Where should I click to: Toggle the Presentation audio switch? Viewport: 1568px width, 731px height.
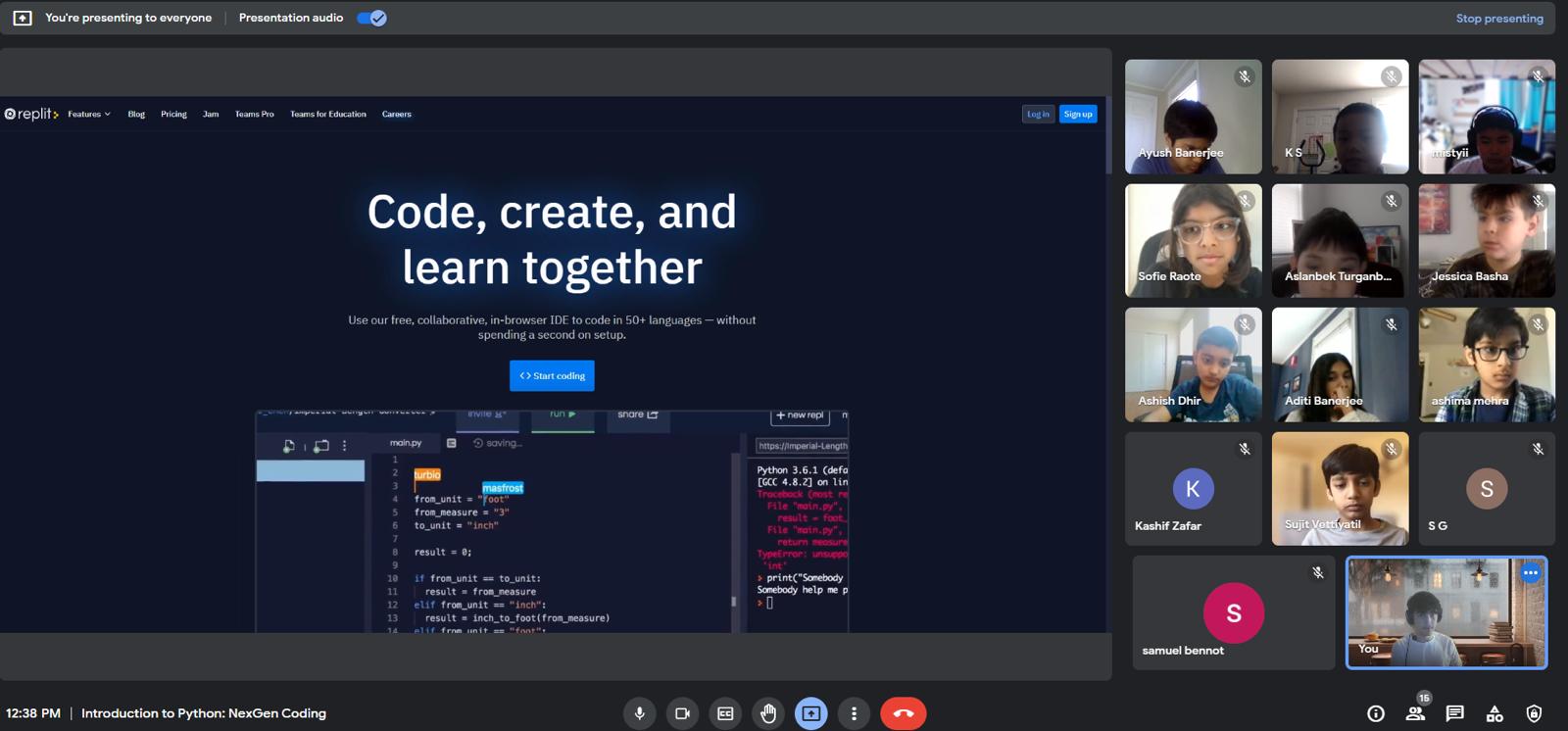371,18
